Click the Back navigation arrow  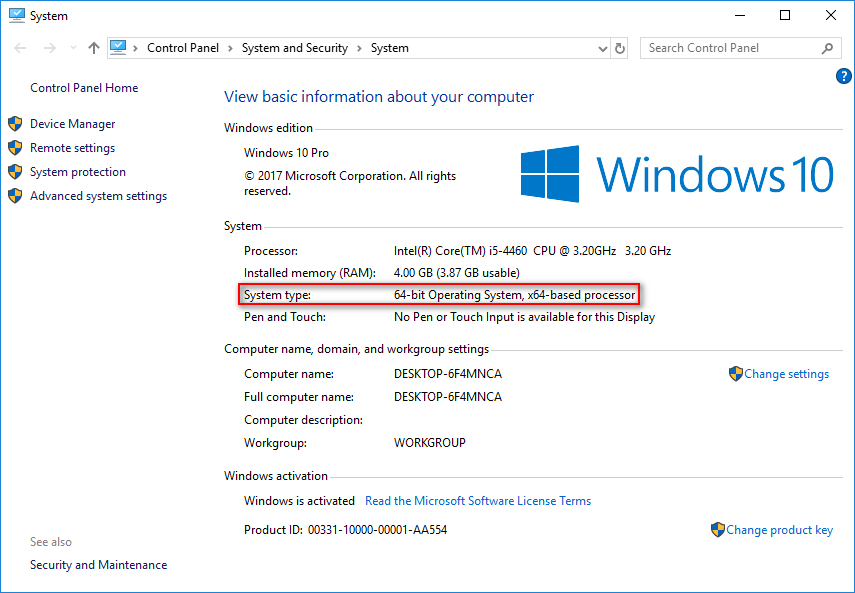click(20, 48)
